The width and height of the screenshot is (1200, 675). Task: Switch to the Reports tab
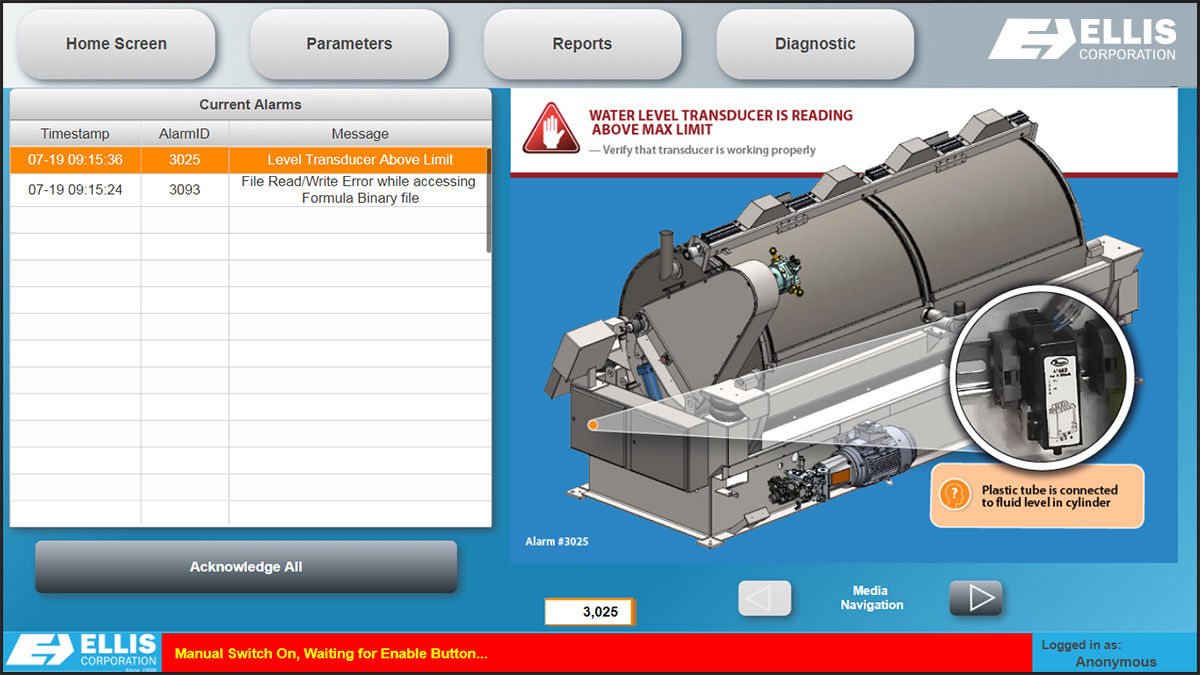coord(582,44)
